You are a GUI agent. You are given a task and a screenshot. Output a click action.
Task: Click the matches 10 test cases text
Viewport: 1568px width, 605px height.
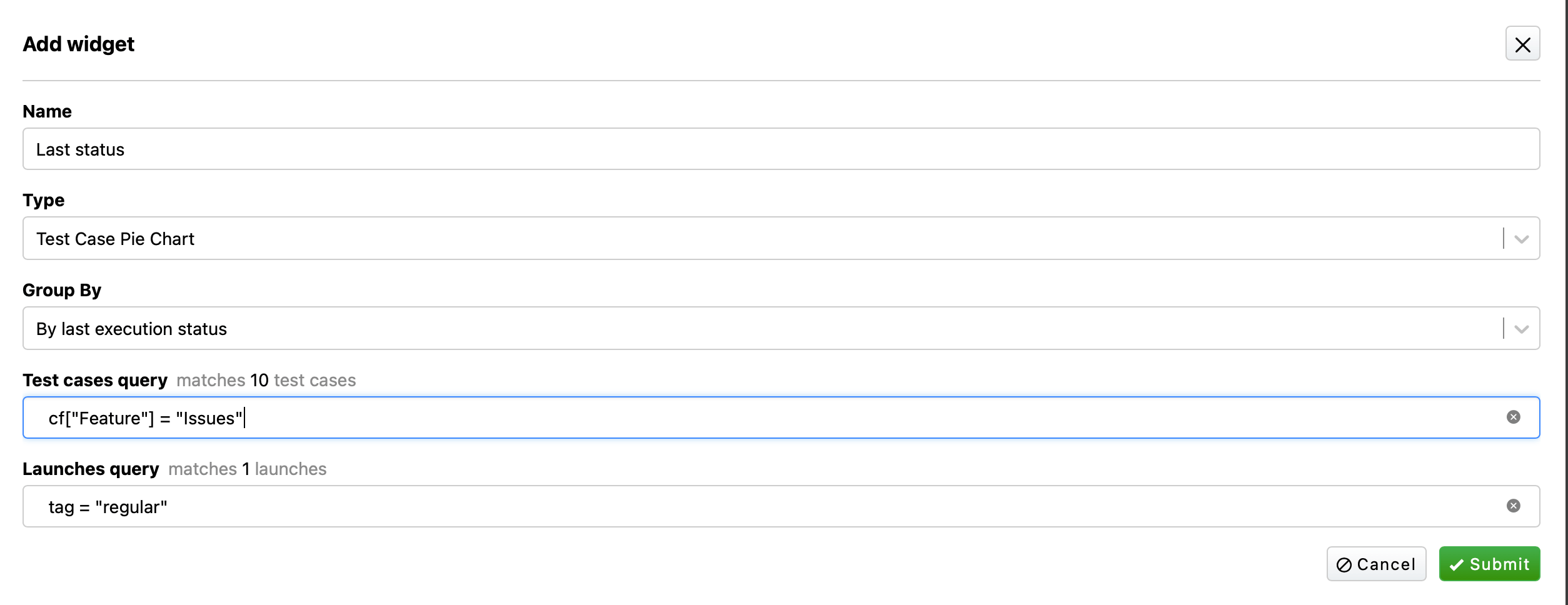(266, 380)
